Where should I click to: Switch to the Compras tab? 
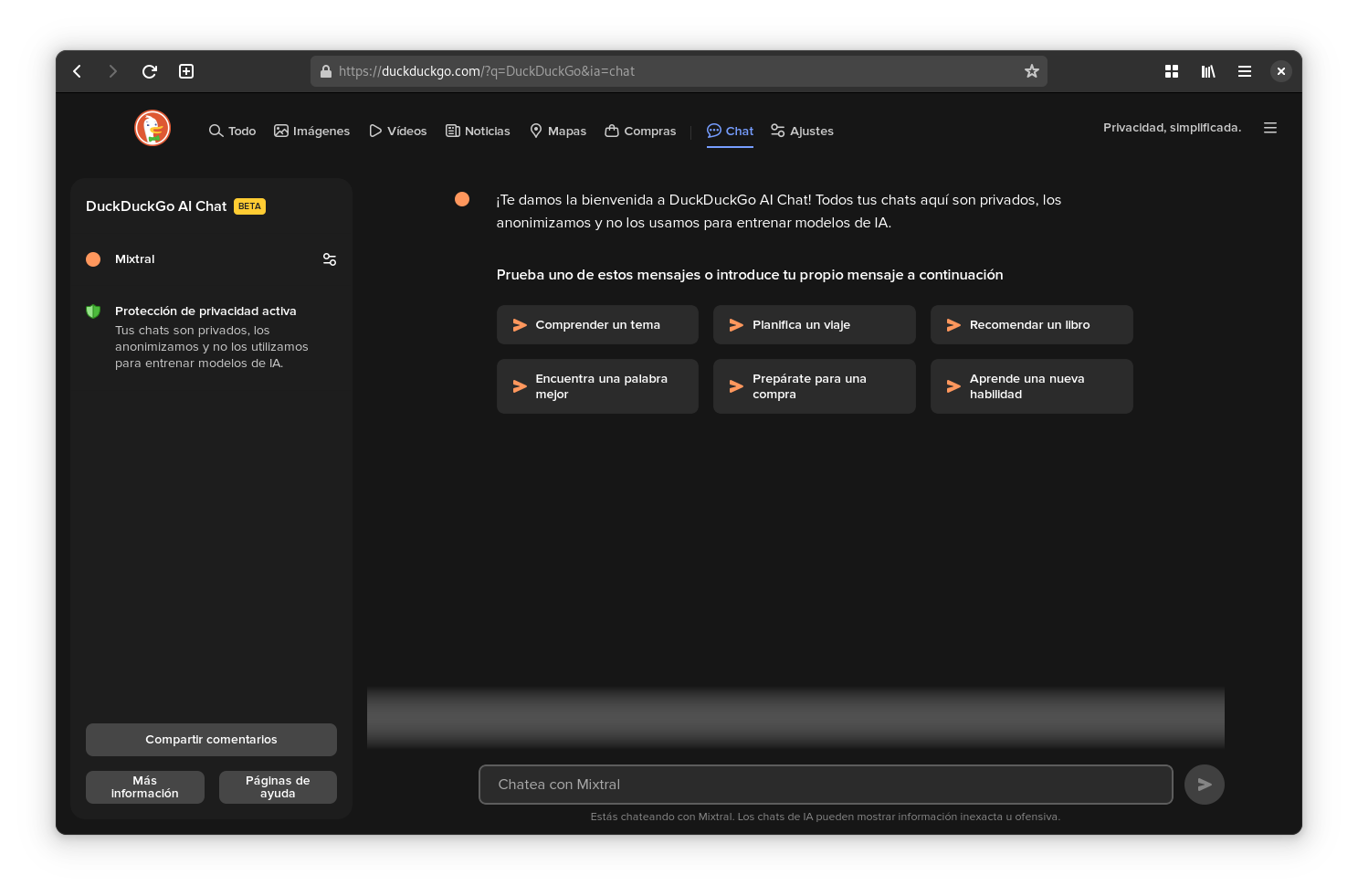click(x=640, y=132)
